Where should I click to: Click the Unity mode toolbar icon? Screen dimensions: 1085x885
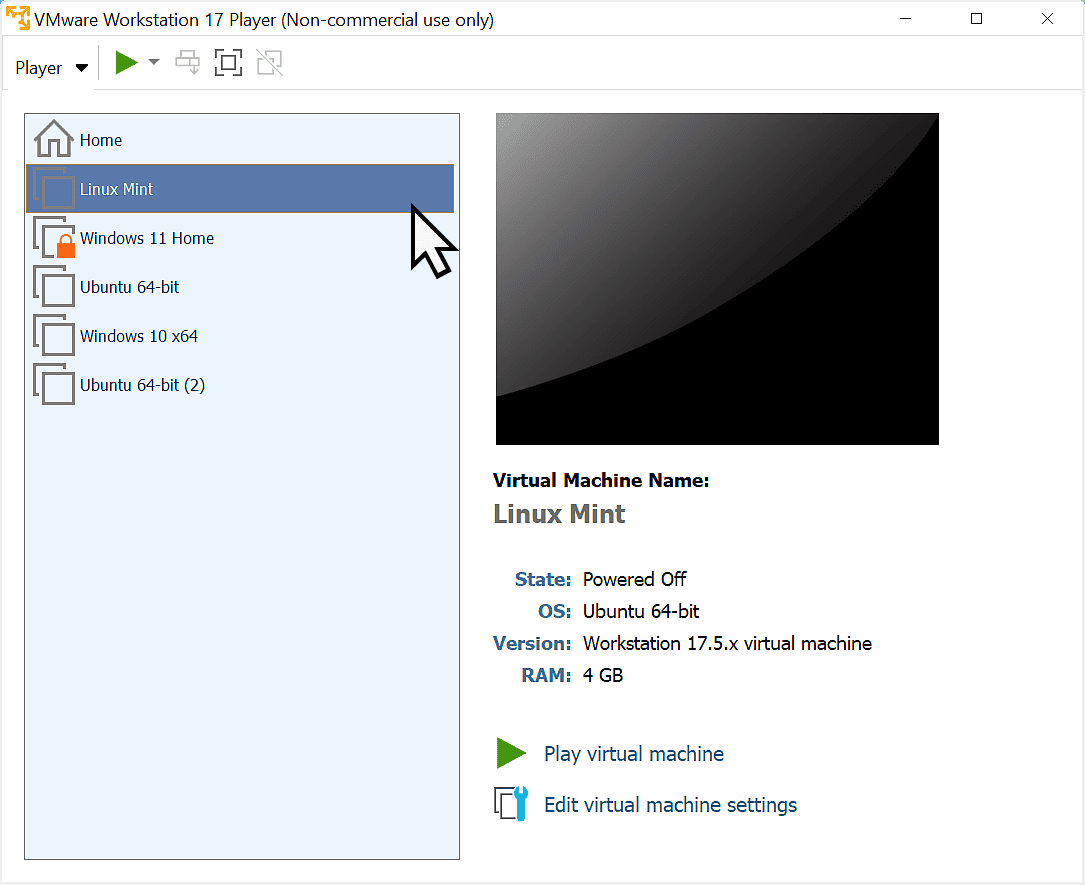pos(269,62)
